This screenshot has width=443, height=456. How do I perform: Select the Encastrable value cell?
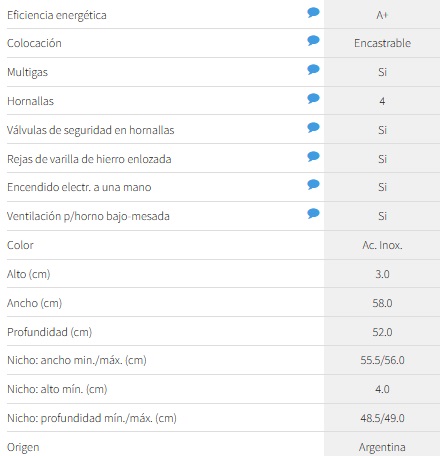pyautogui.click(x=382, y=43)
